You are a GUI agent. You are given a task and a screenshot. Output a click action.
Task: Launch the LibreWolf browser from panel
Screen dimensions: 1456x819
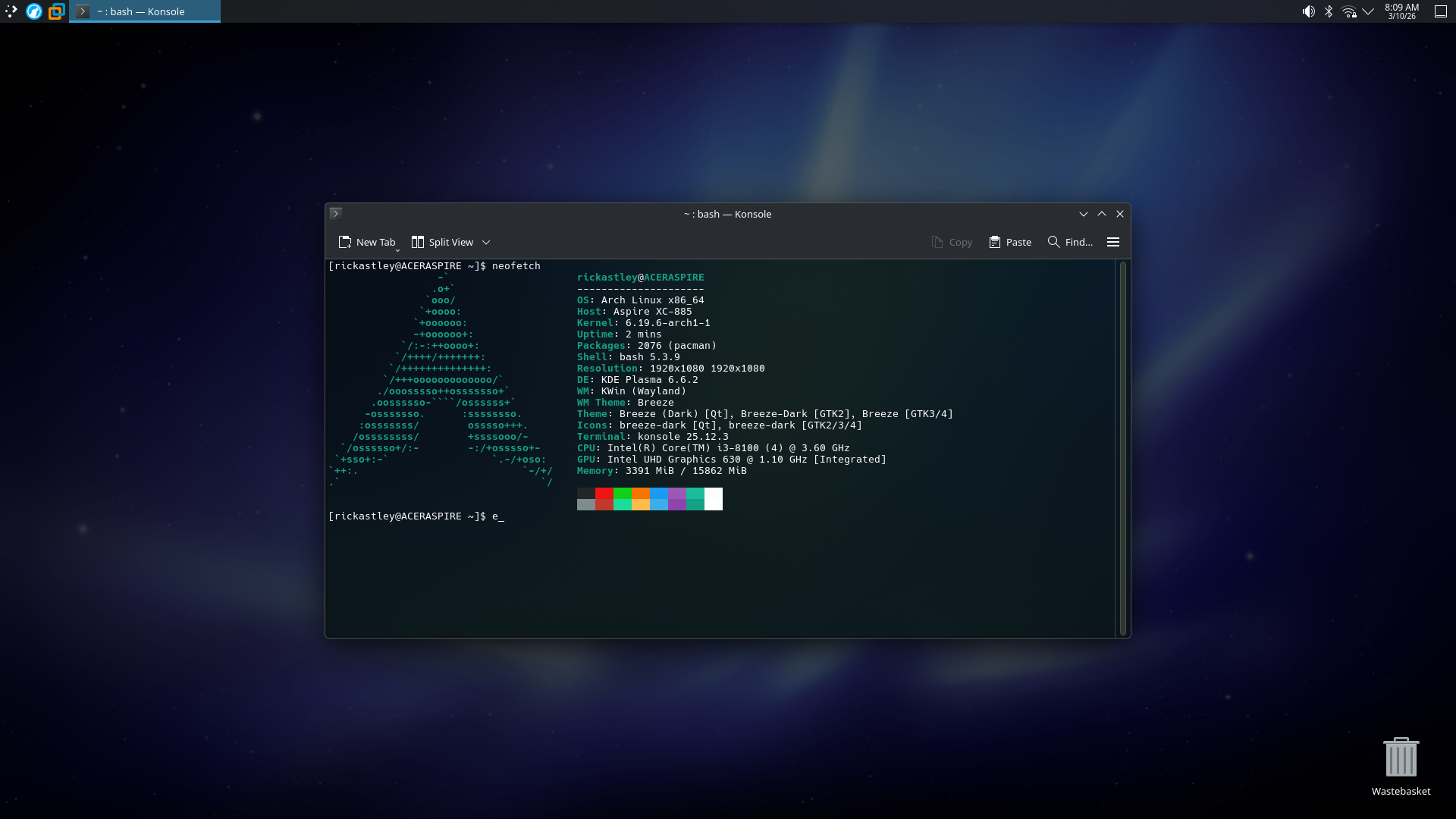(34, 11)
